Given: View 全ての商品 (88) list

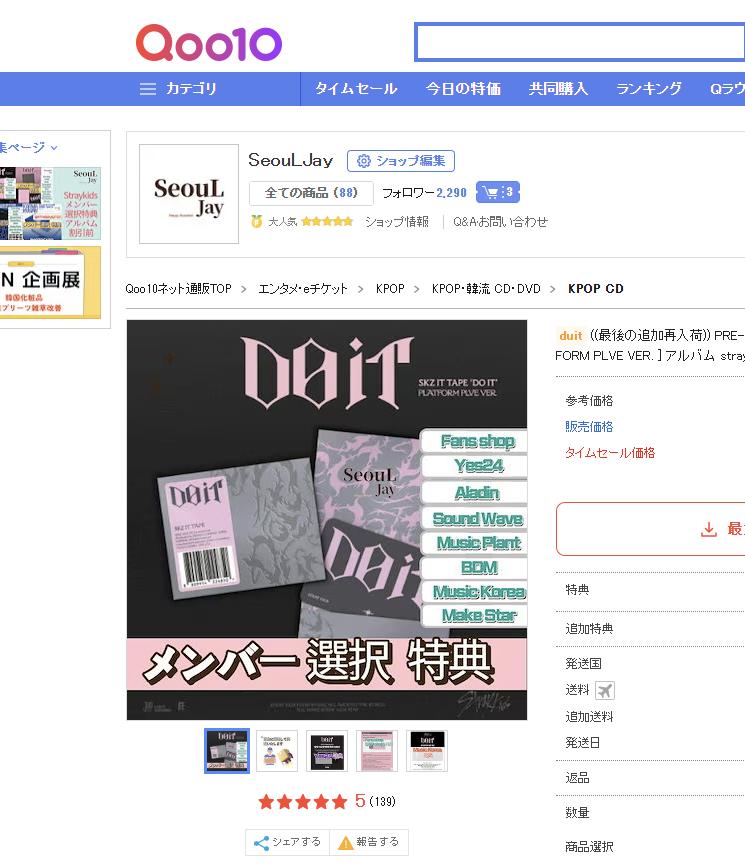Looking at the screenshot, I should coord(311,193).
